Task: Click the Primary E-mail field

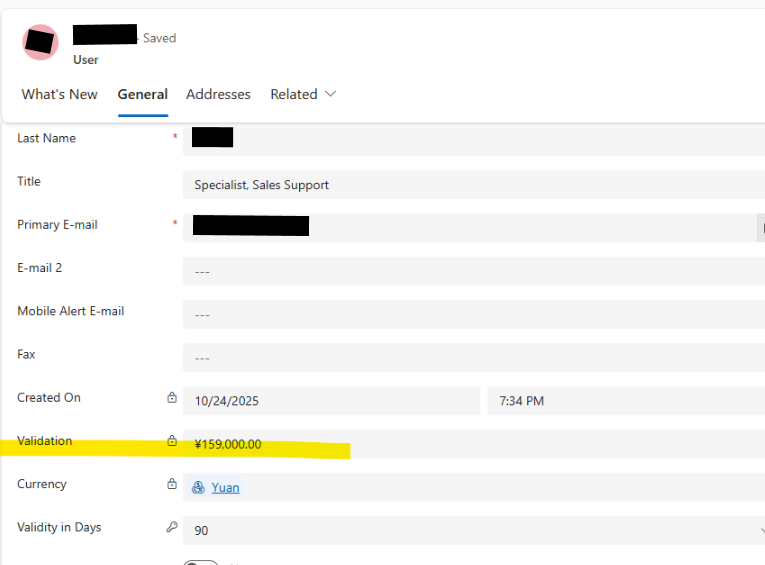Action: point(469,227)
